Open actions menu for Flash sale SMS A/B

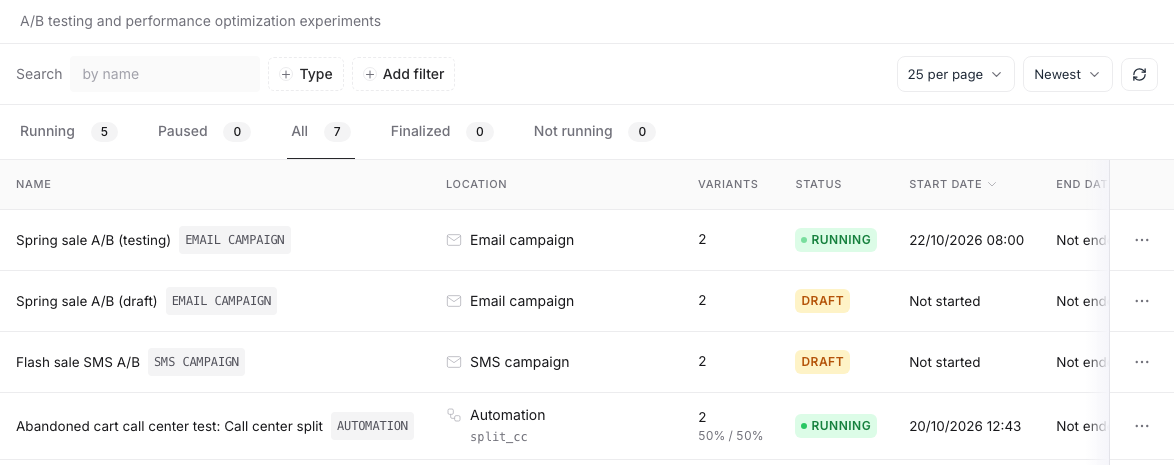coord(1141,362)
